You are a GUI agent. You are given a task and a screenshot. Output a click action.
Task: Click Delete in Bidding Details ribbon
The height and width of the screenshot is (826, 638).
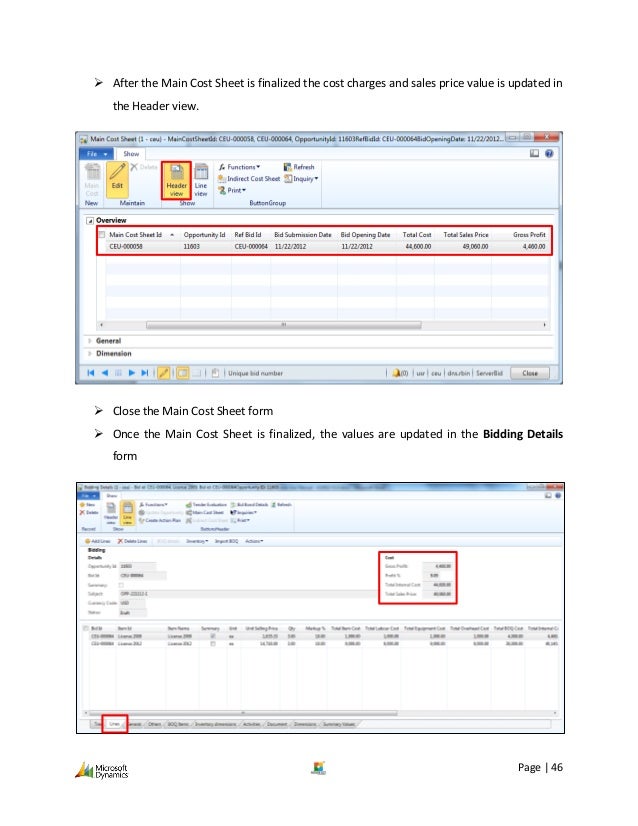[89, 512]
